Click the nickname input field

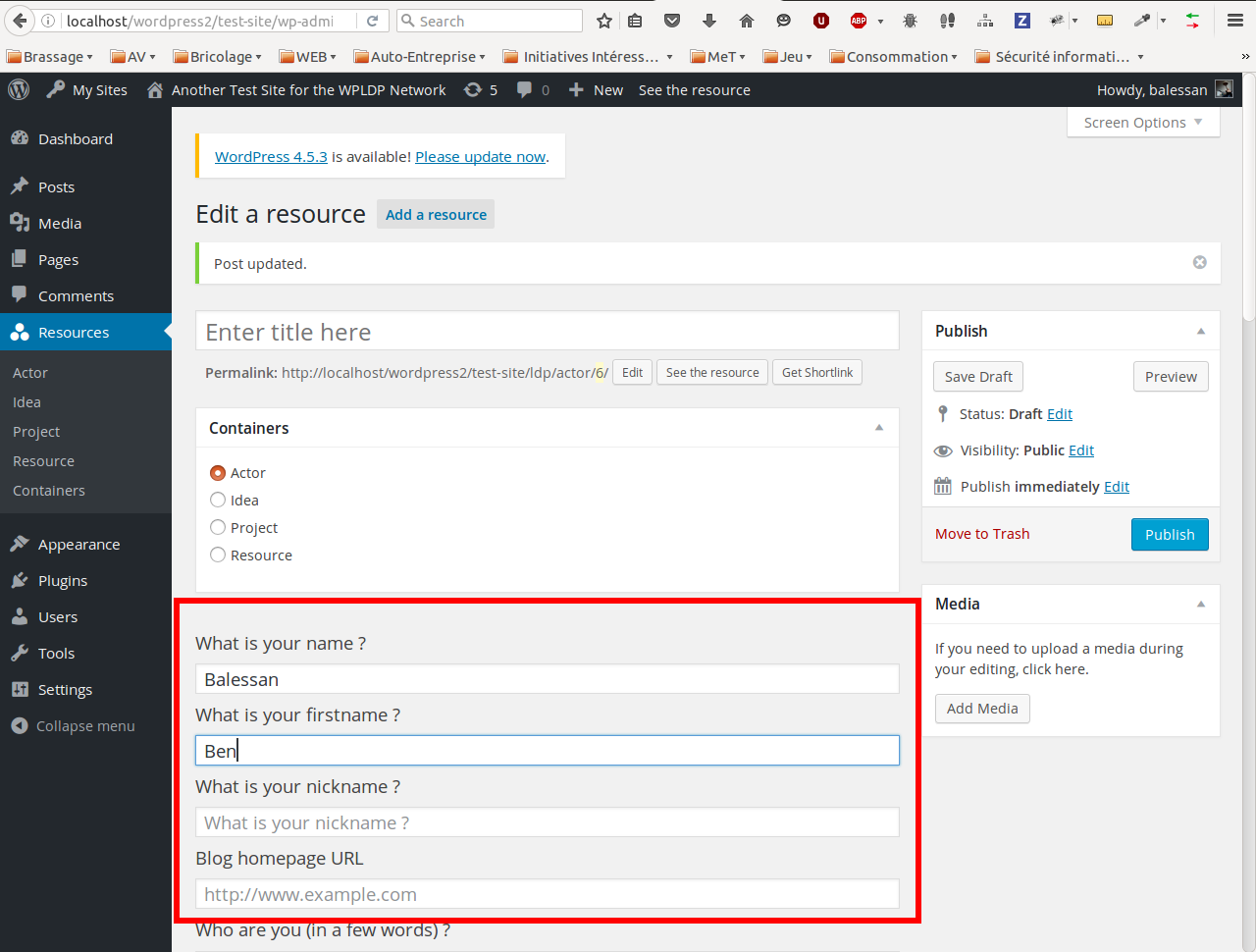(548, 821)
